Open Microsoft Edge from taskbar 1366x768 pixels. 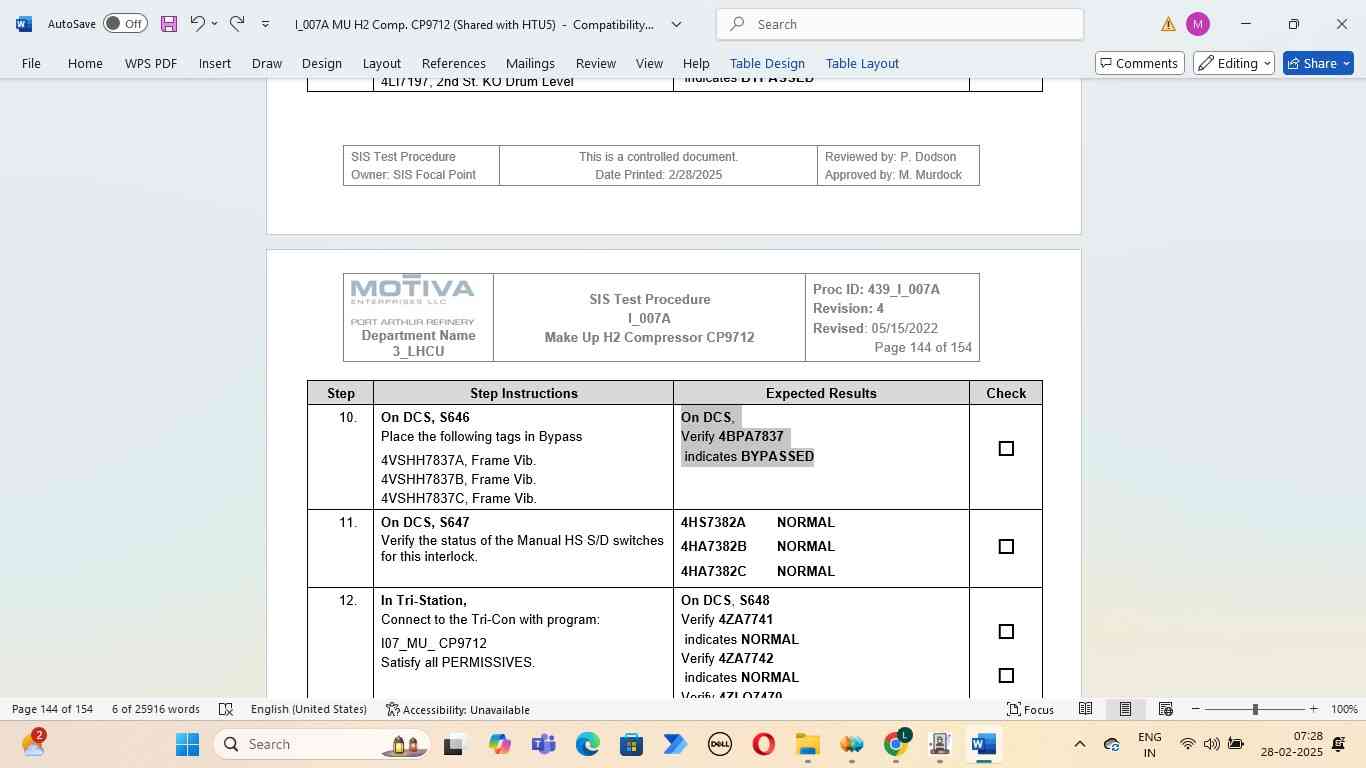(588, 744)
